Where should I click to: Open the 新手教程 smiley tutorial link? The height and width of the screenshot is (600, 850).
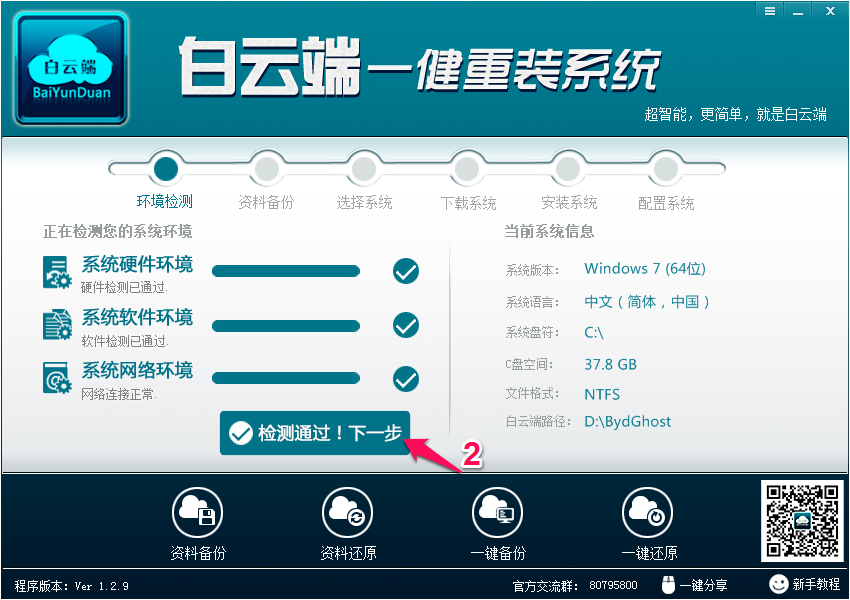[x=804, y=584]
